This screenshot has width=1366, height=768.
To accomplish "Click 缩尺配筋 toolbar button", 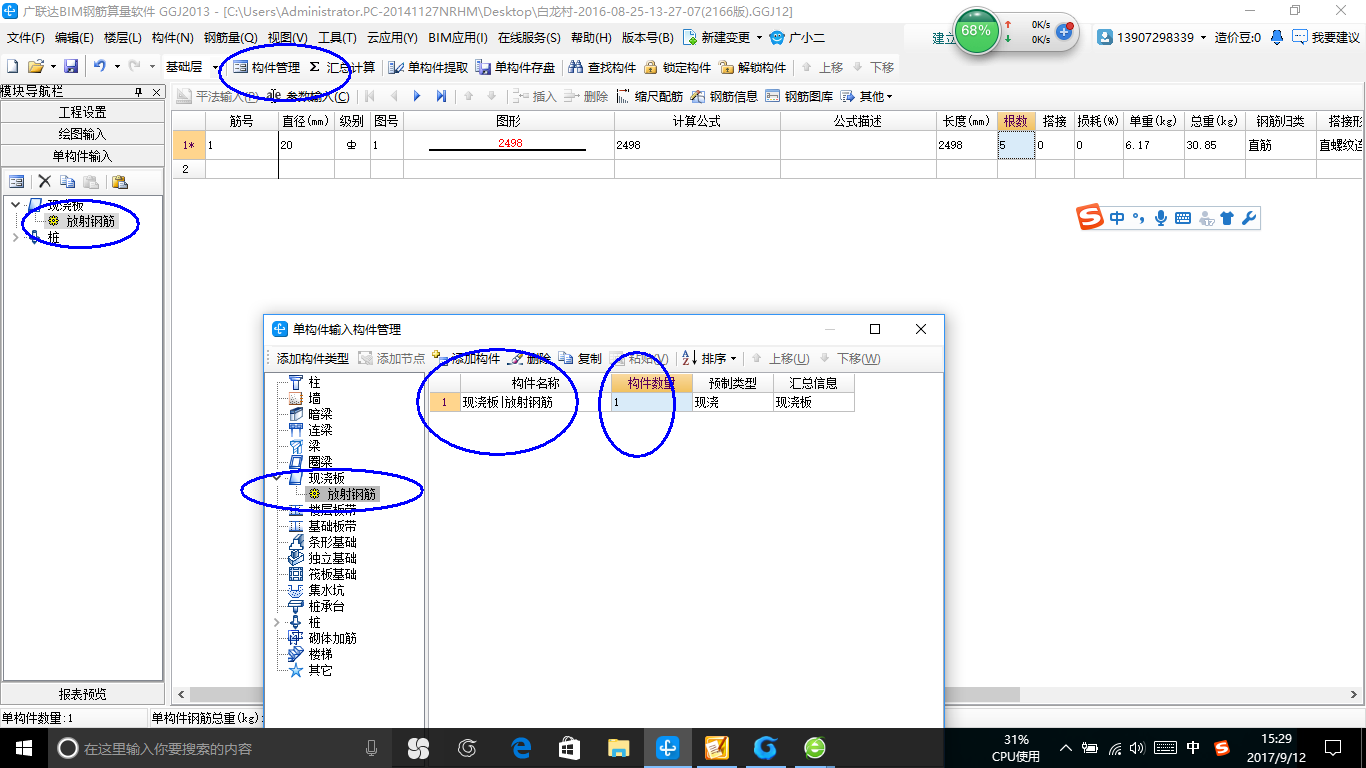I will coord(650,97).
